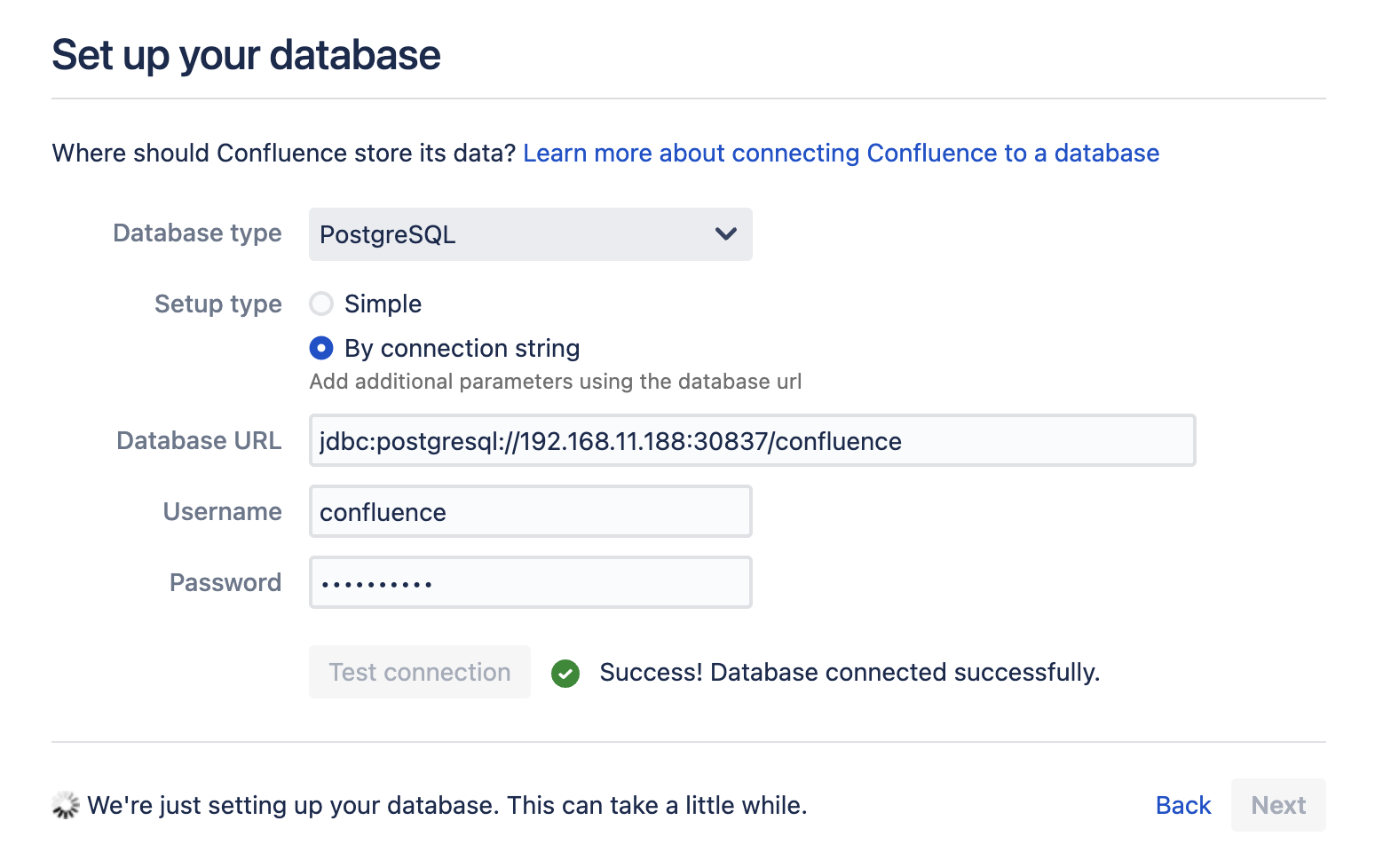Click the 'Add additional parameters' helper text
Screen dimensions: 1383x868
click(x=555, y=382)
